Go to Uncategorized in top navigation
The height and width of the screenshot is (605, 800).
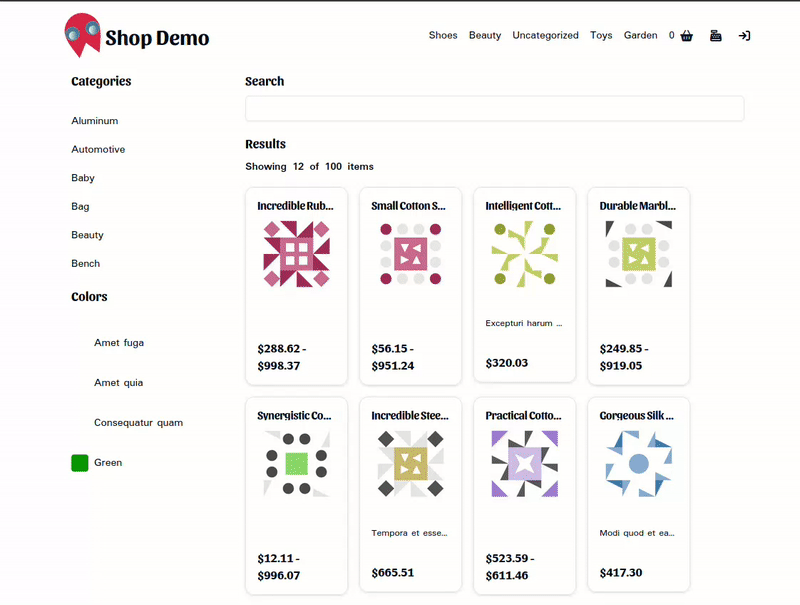[x=545, y=35]
